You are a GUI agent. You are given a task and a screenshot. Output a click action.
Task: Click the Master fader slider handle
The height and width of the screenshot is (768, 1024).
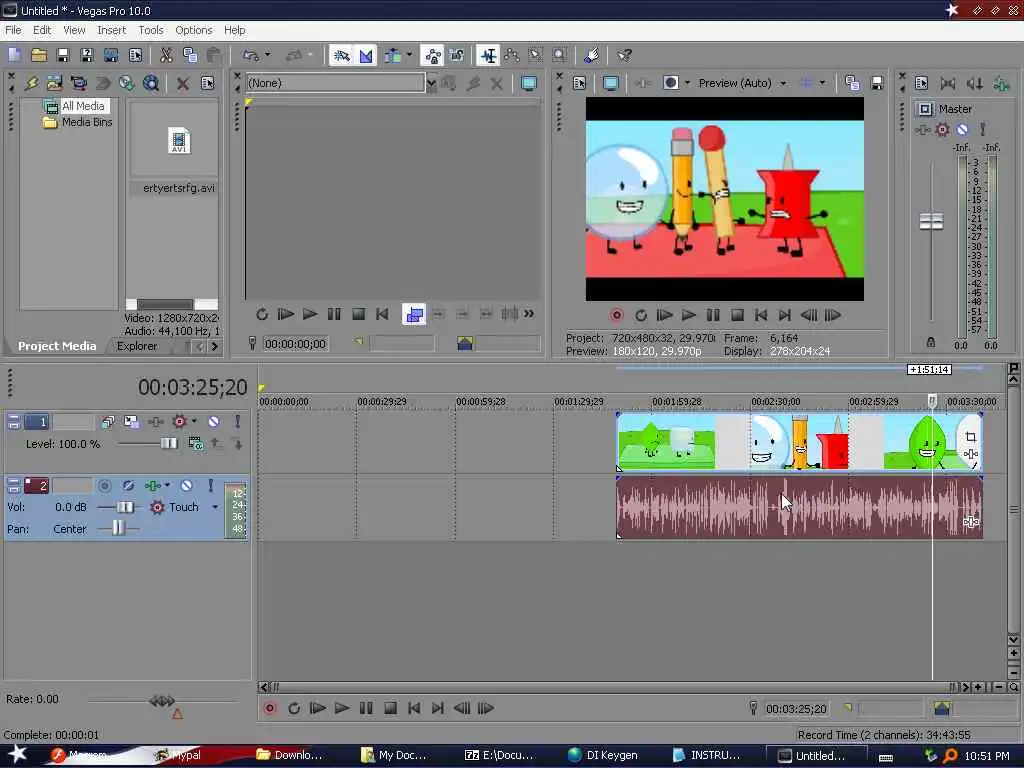click(x=931, y=221)
